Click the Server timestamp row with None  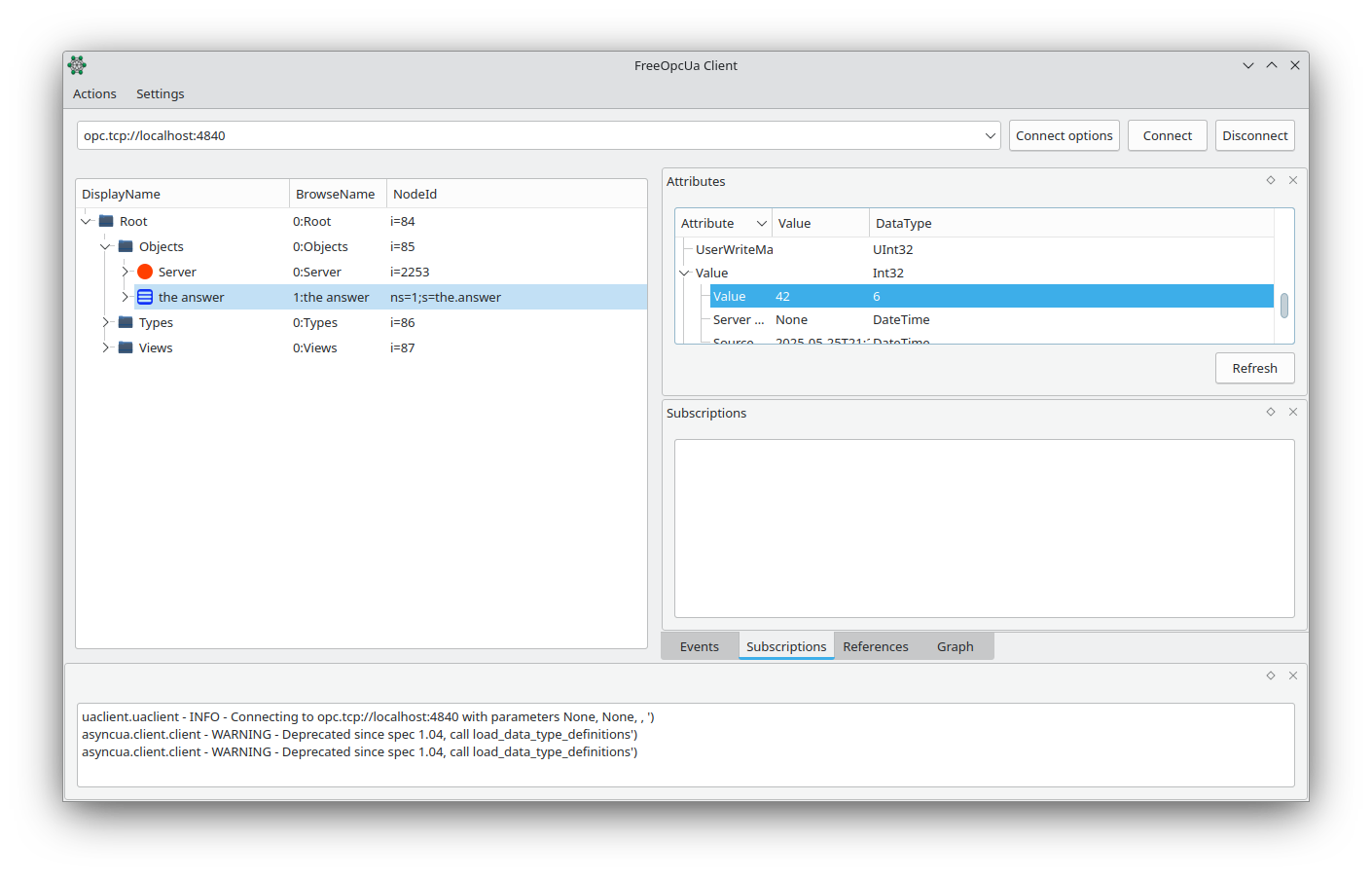coord(974,319)
